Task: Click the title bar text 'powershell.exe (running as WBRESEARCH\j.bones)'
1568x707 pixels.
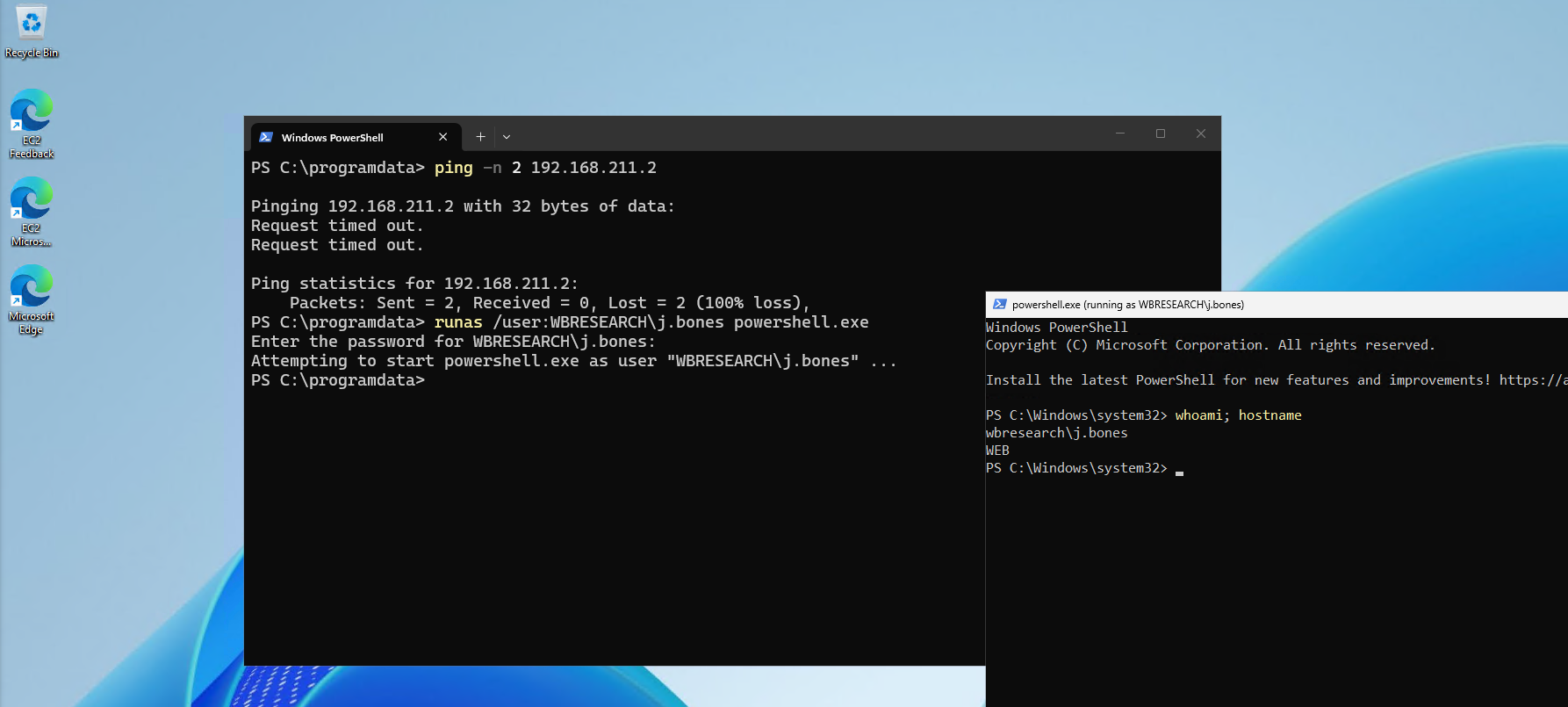Action: coord(1128,305)
